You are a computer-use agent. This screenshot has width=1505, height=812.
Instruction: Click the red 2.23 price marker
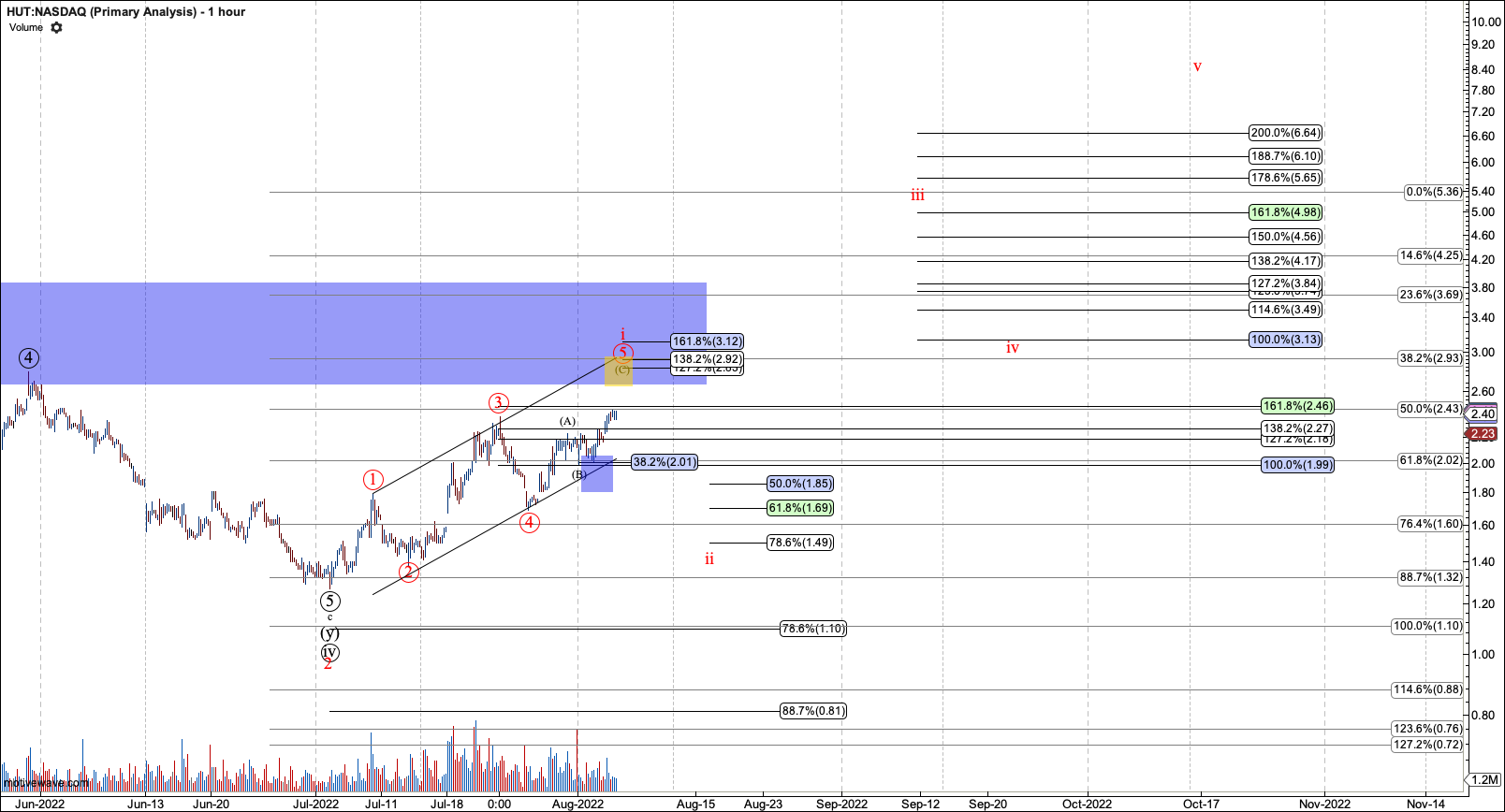1483,434
